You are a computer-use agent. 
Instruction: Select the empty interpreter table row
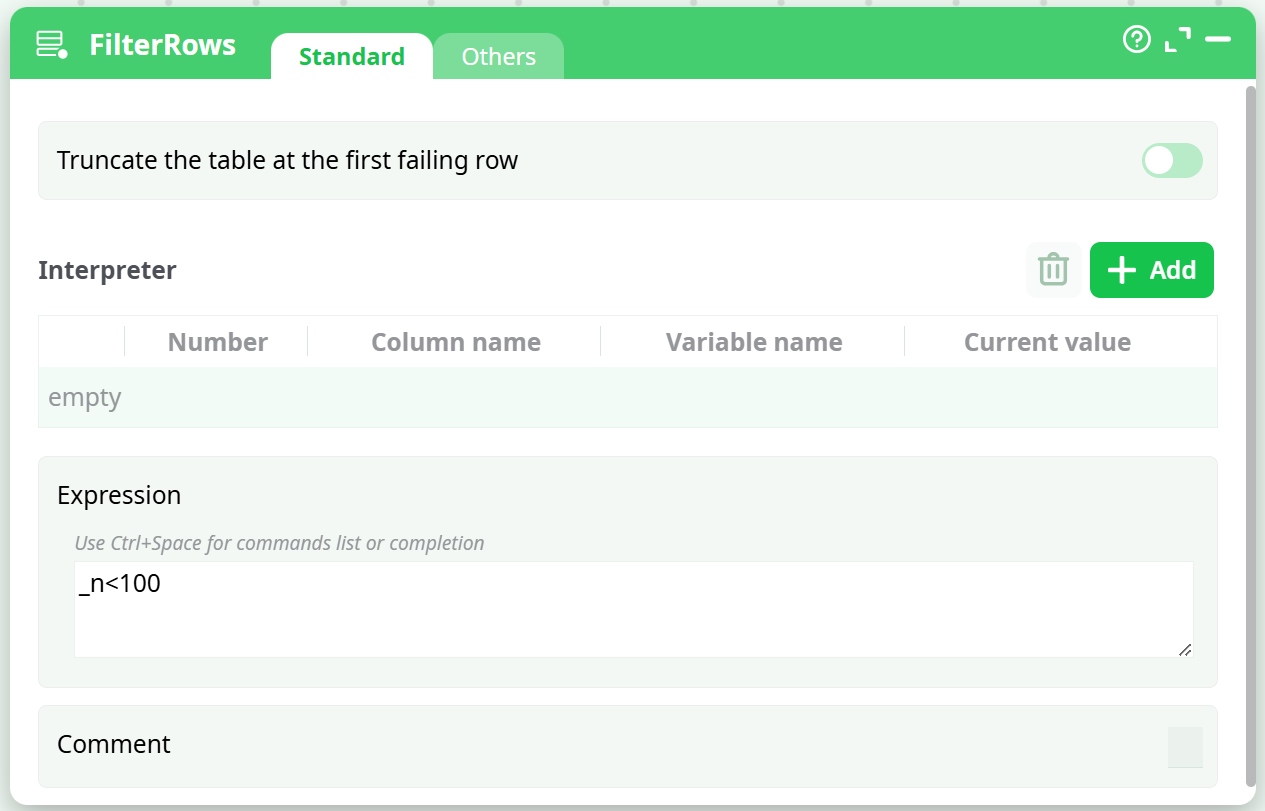click(627, 398)
